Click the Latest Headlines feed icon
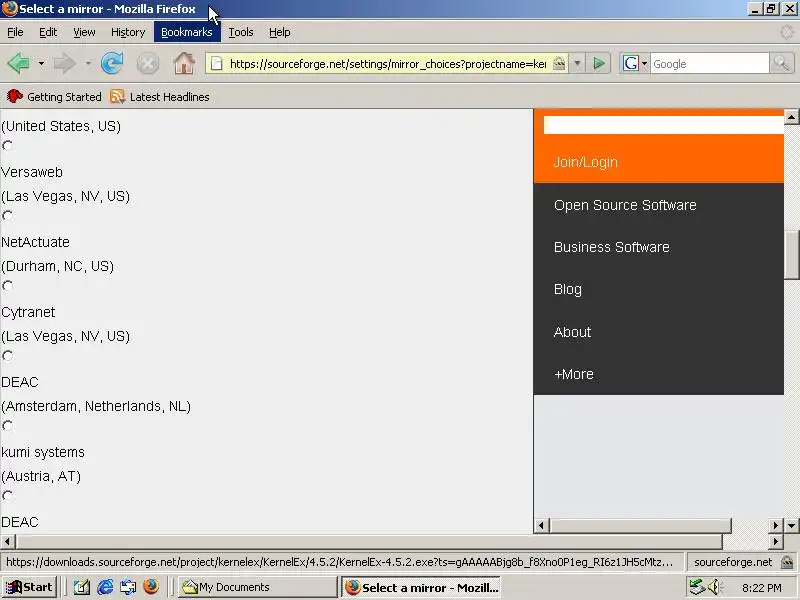800x600 pixels. [117, 96]
